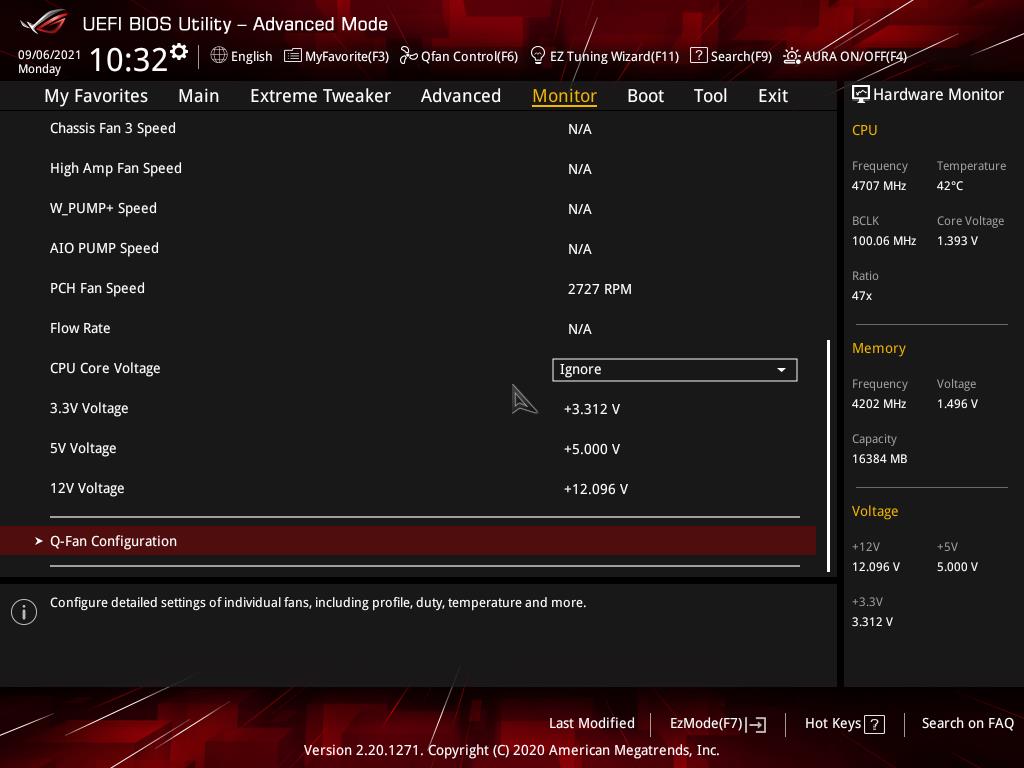
Task: Click Memory Voltage 1.496 V value
Action: coord(957,404)
